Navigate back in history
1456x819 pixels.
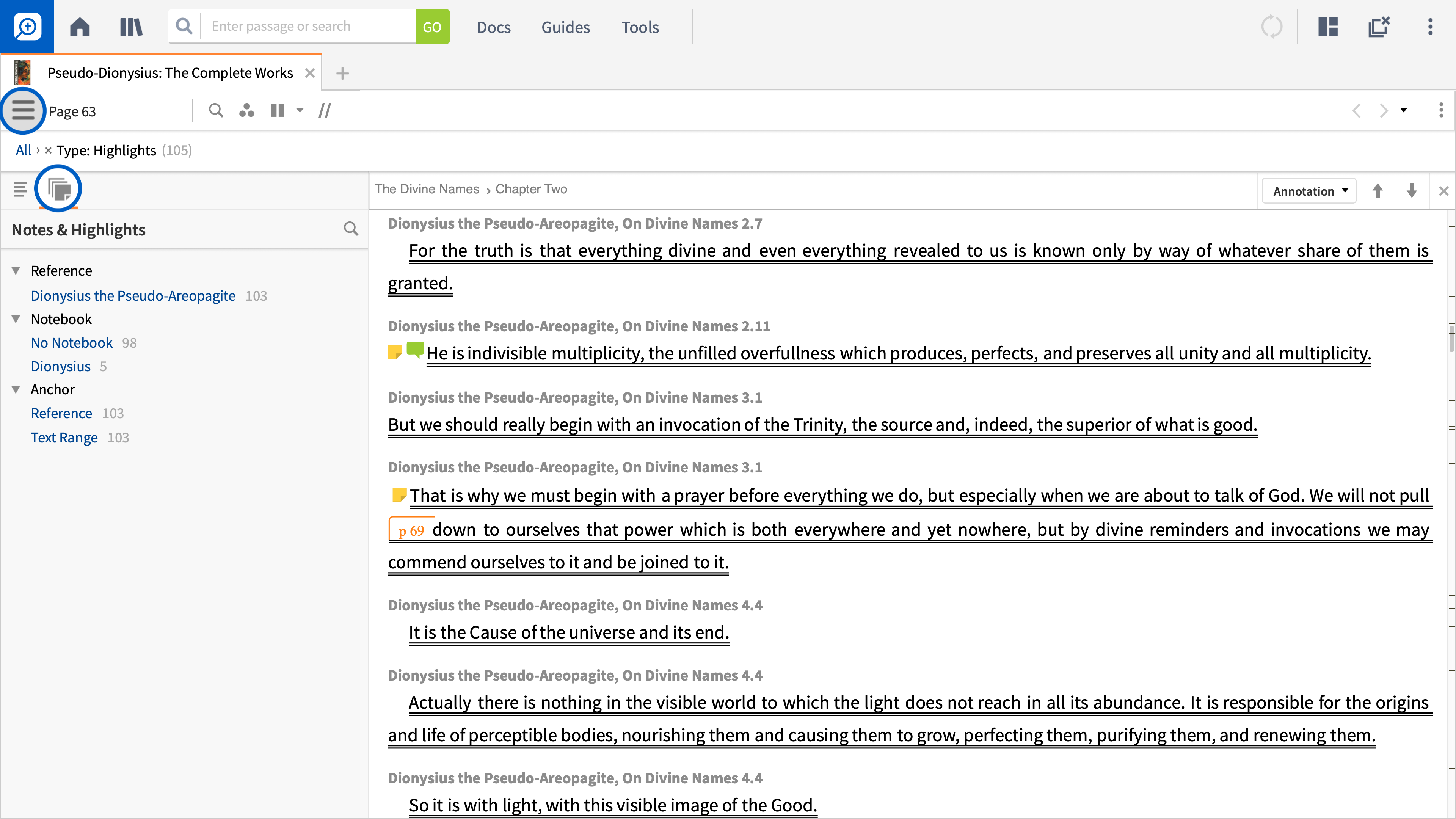1357,110
